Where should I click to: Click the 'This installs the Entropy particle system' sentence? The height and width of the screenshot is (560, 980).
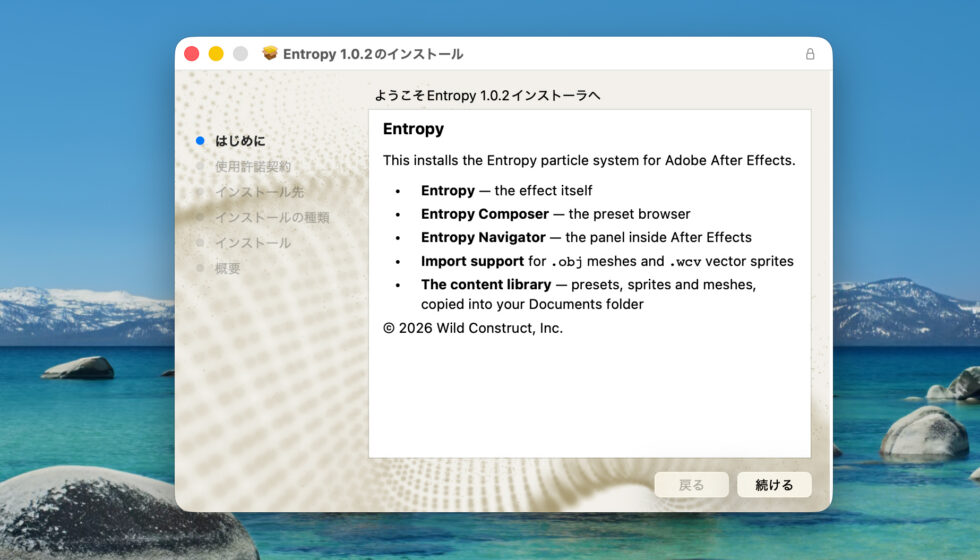(x=589, y=161)
